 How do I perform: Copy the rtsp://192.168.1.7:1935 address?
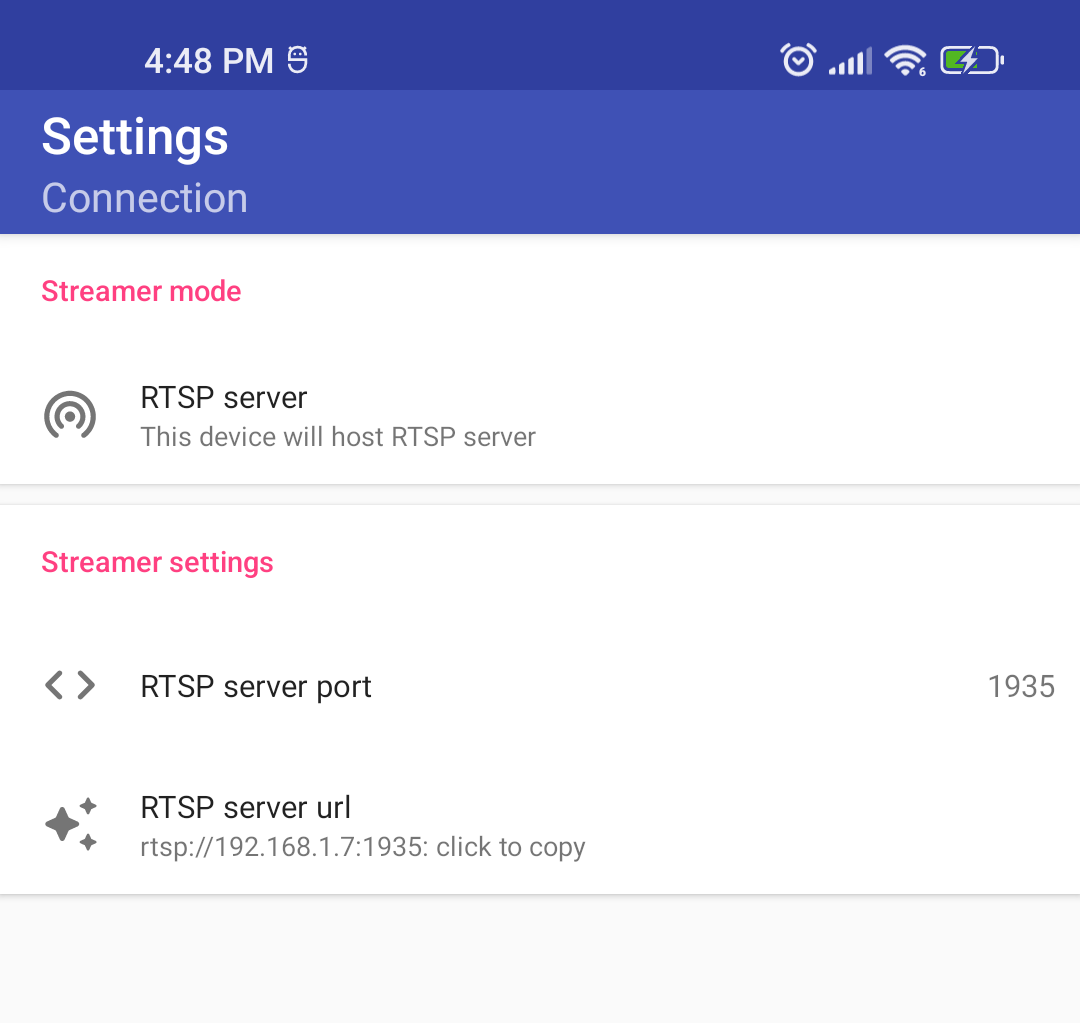[362, 847]
